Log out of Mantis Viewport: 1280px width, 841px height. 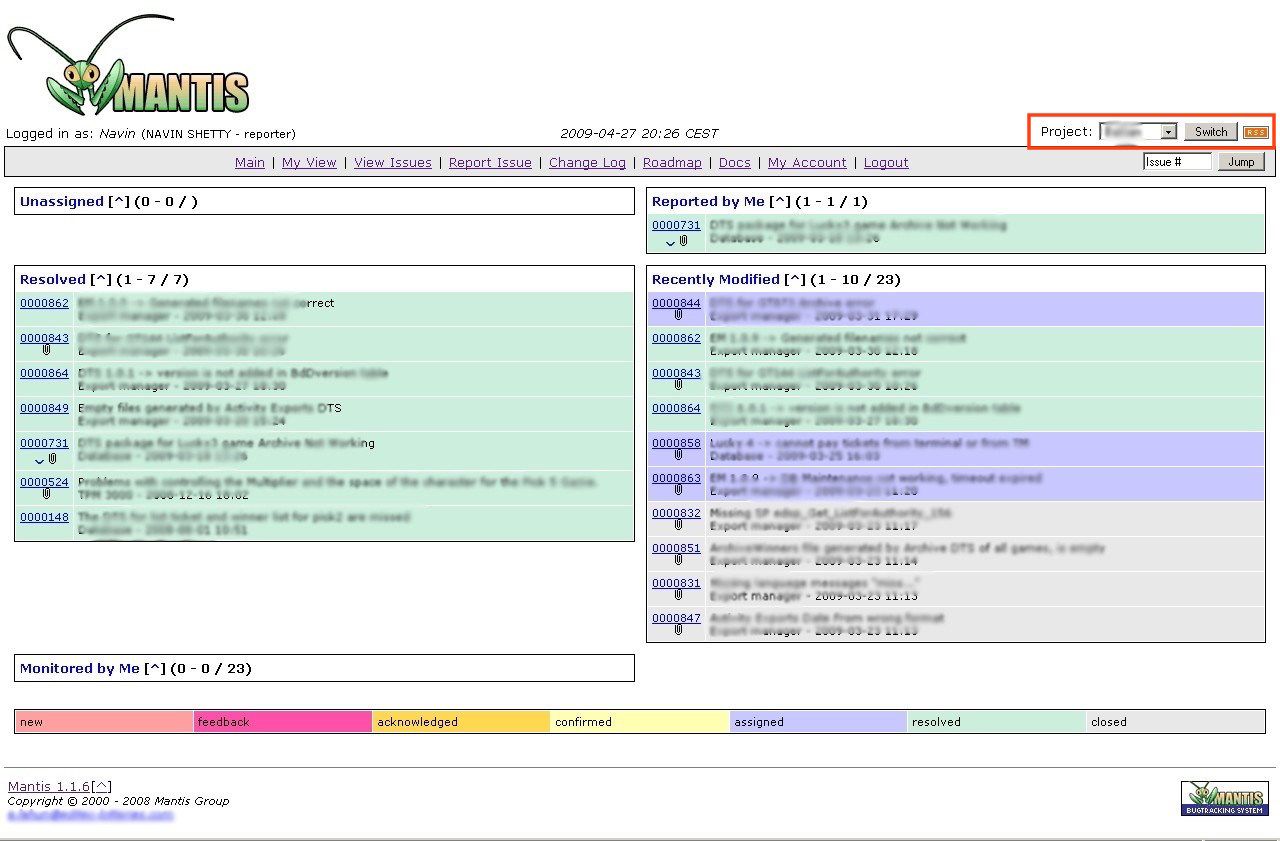coord(885,162)
